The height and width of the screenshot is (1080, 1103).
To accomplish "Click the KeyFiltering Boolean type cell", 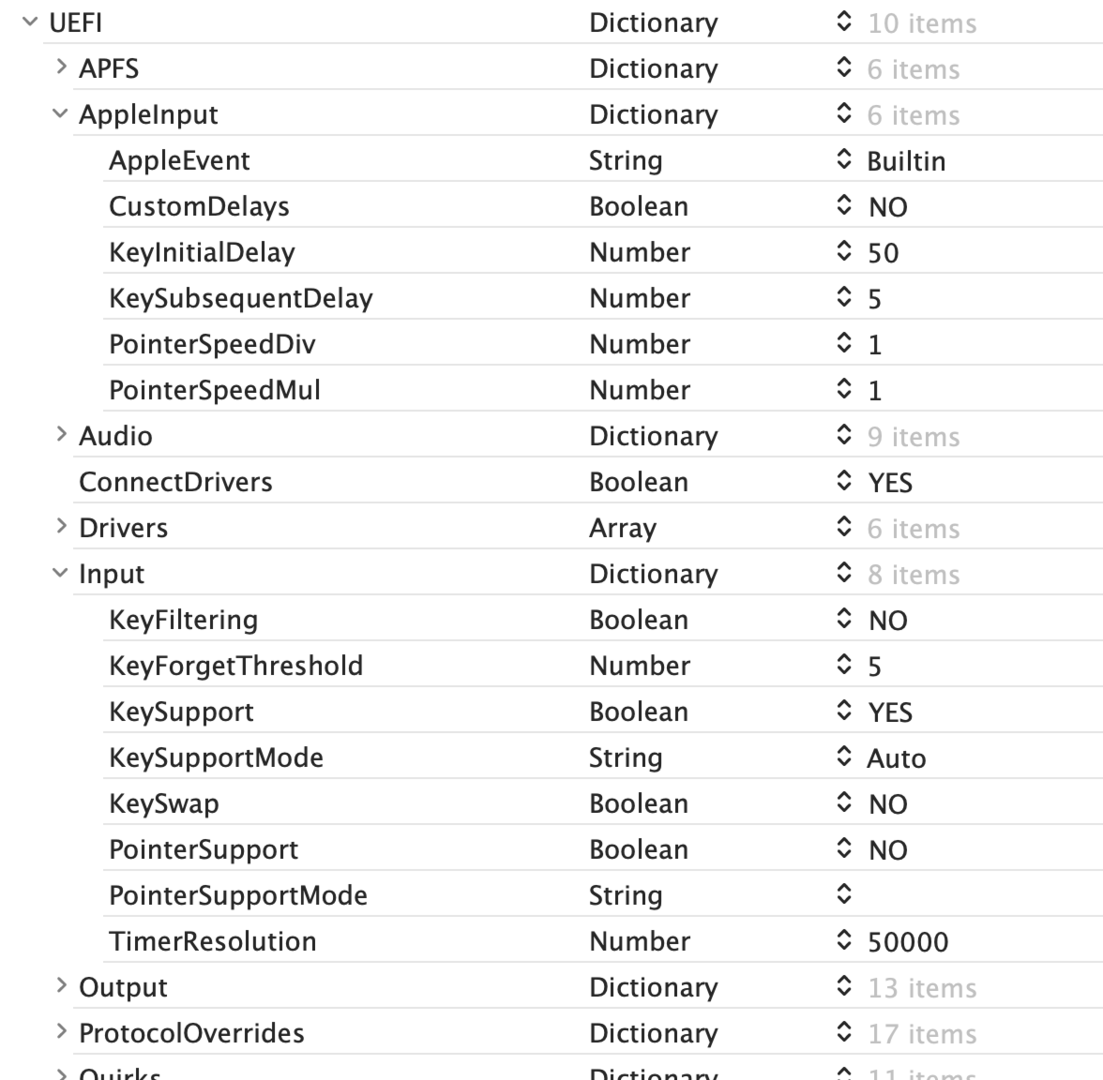I will 638,621.
